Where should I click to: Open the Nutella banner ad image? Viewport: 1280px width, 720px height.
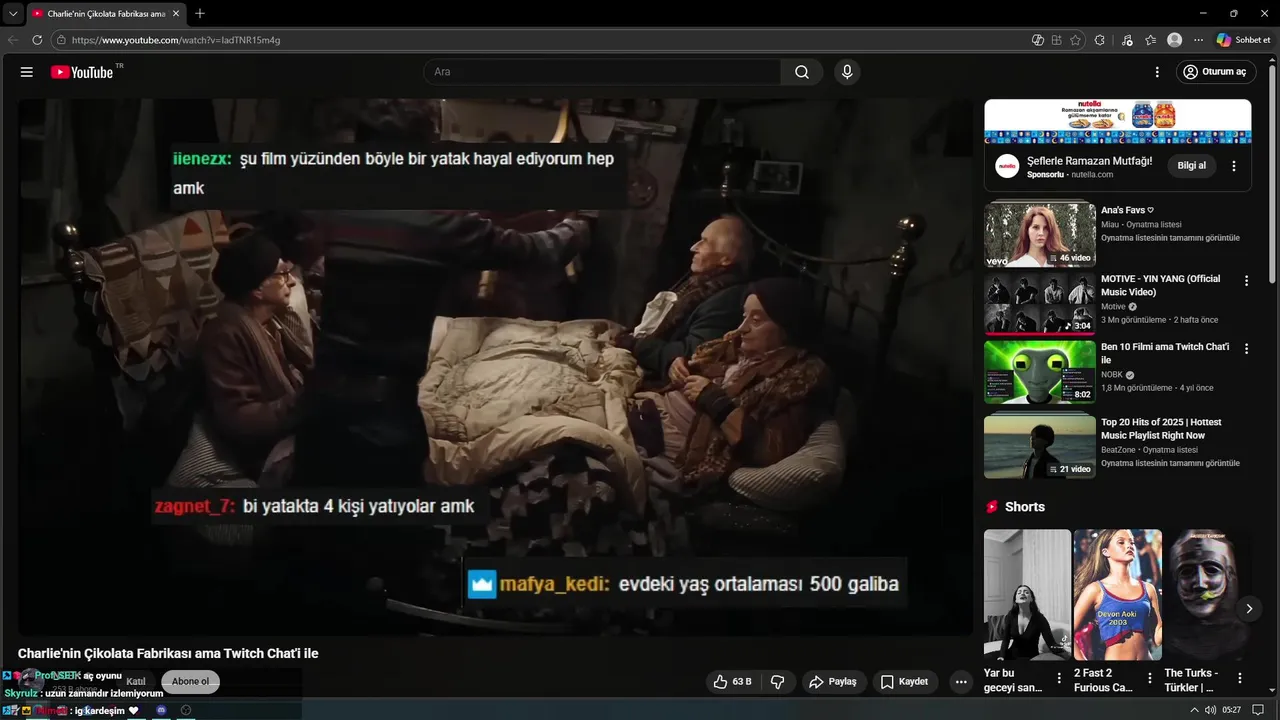(x=1118, y=121)
